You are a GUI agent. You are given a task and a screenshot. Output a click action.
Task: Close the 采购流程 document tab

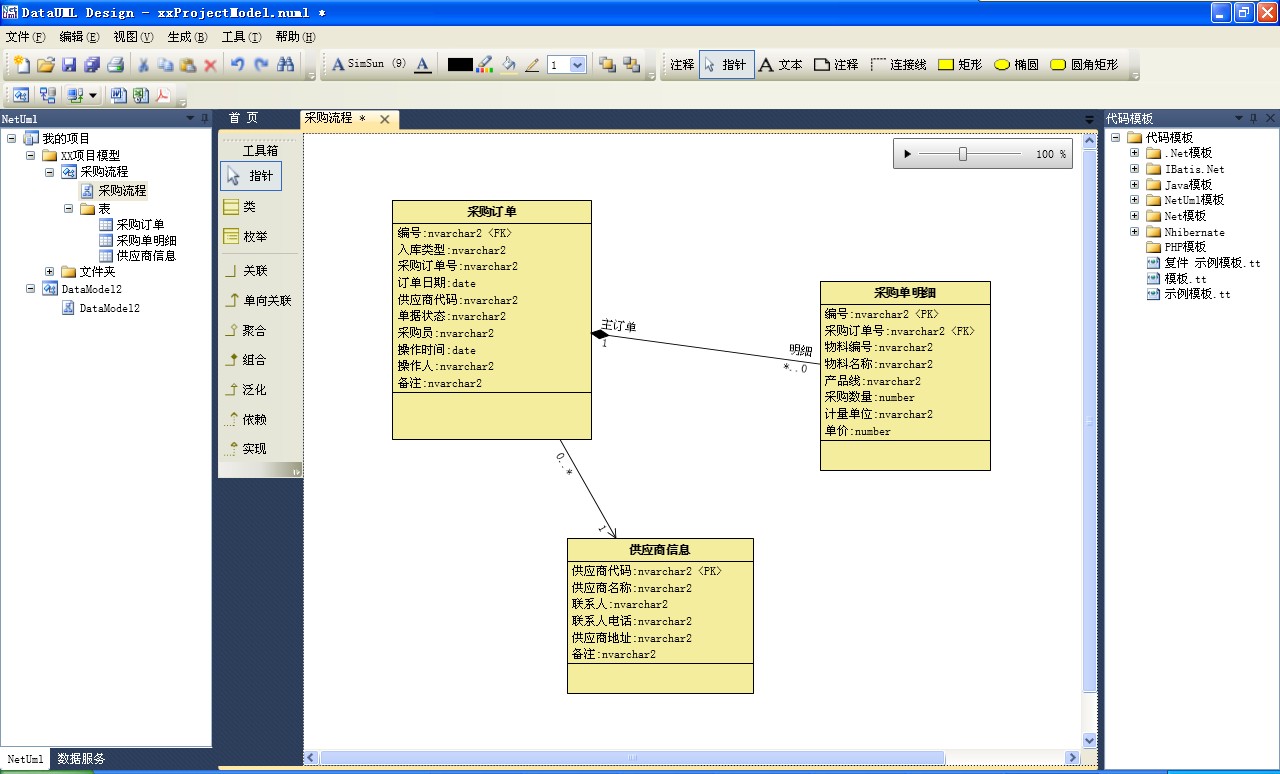[x=384, y=119]
